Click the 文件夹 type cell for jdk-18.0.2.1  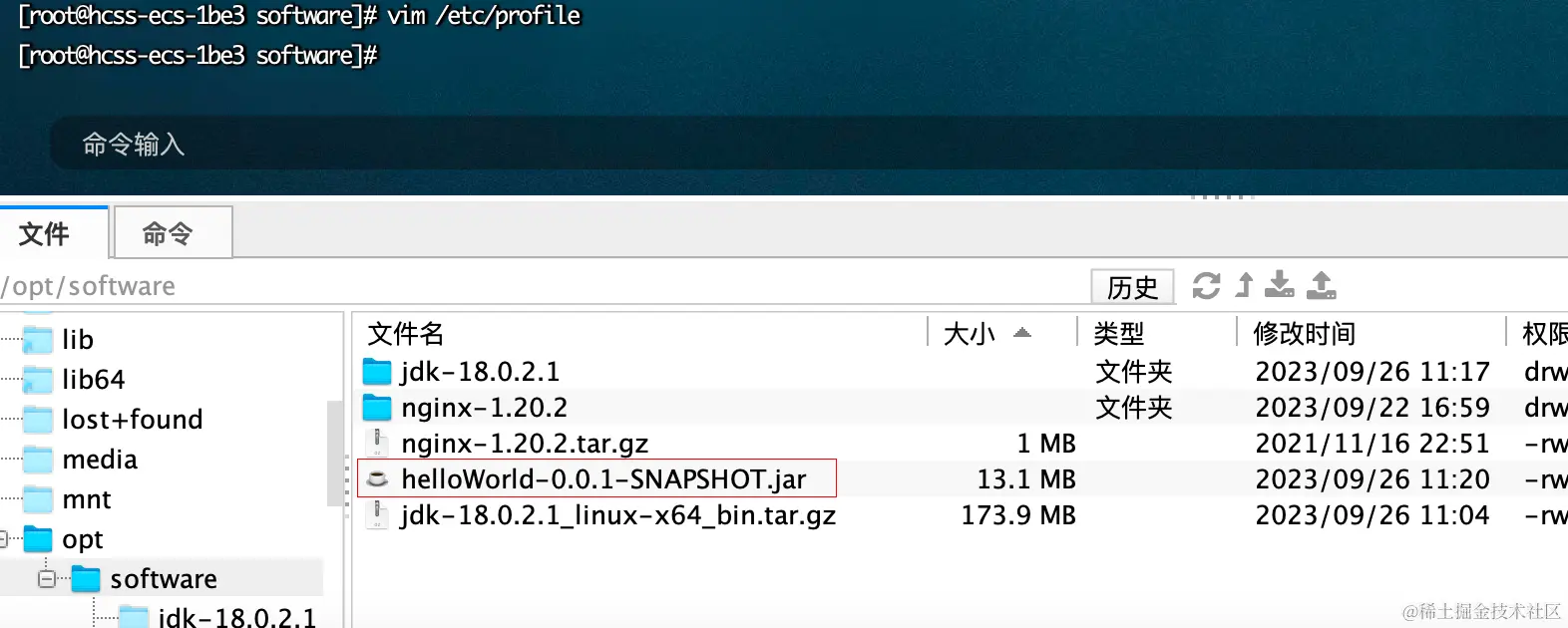point(1134,372)
